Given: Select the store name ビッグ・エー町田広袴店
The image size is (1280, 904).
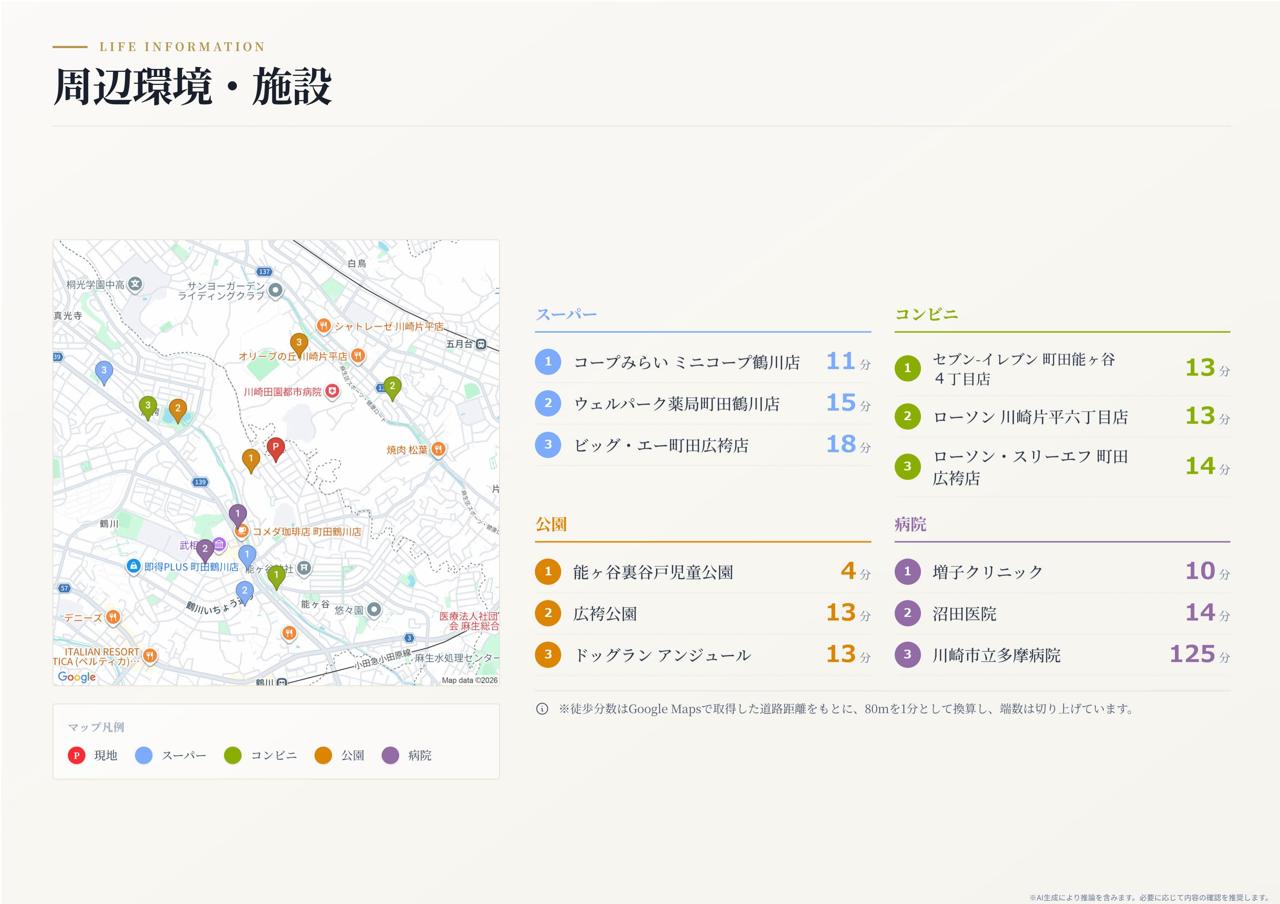Looking at the screenshot, I should click(x=661, y=445).
